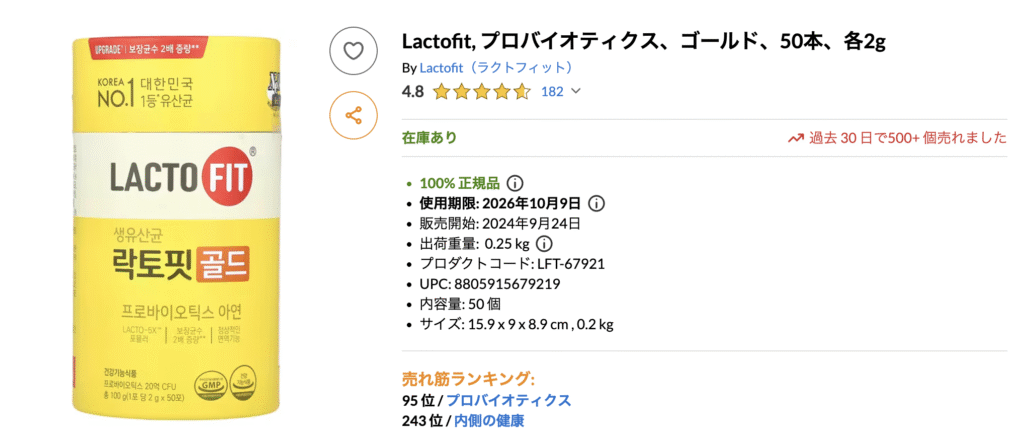The image size is (1024, 436).
Task: Click the gold star rating icons
Action: (481, 92)
